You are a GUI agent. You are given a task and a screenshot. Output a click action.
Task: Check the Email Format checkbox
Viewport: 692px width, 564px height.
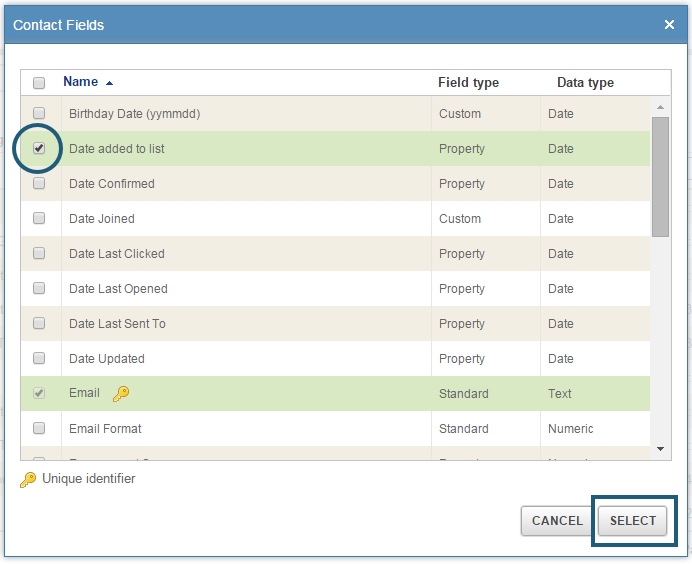click(39, 429)
